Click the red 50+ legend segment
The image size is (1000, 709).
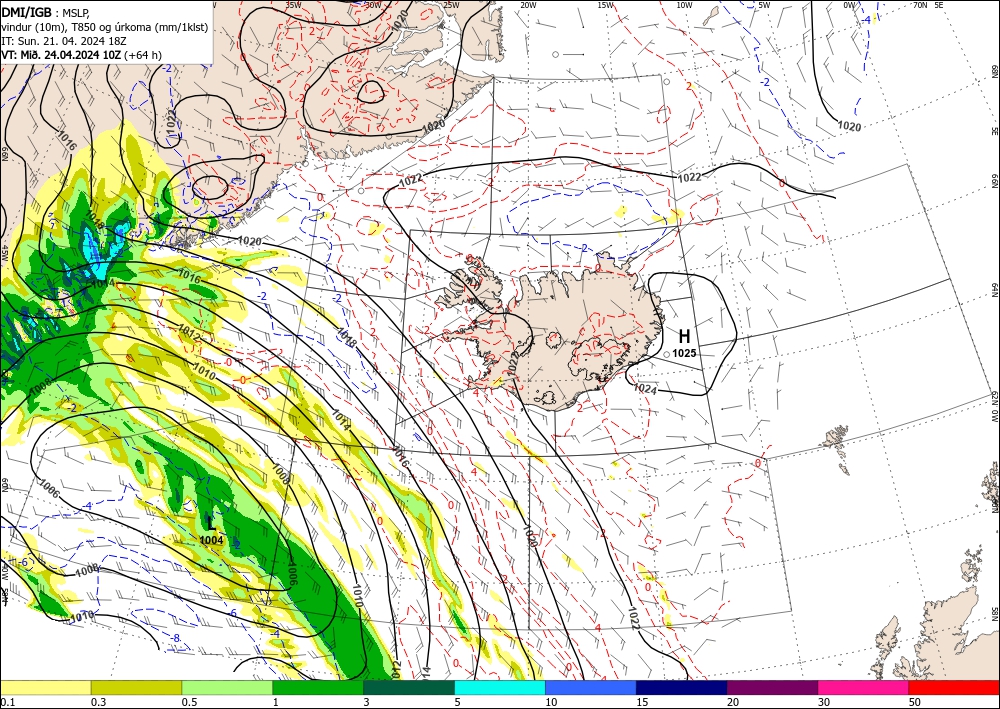click(954, 687)
